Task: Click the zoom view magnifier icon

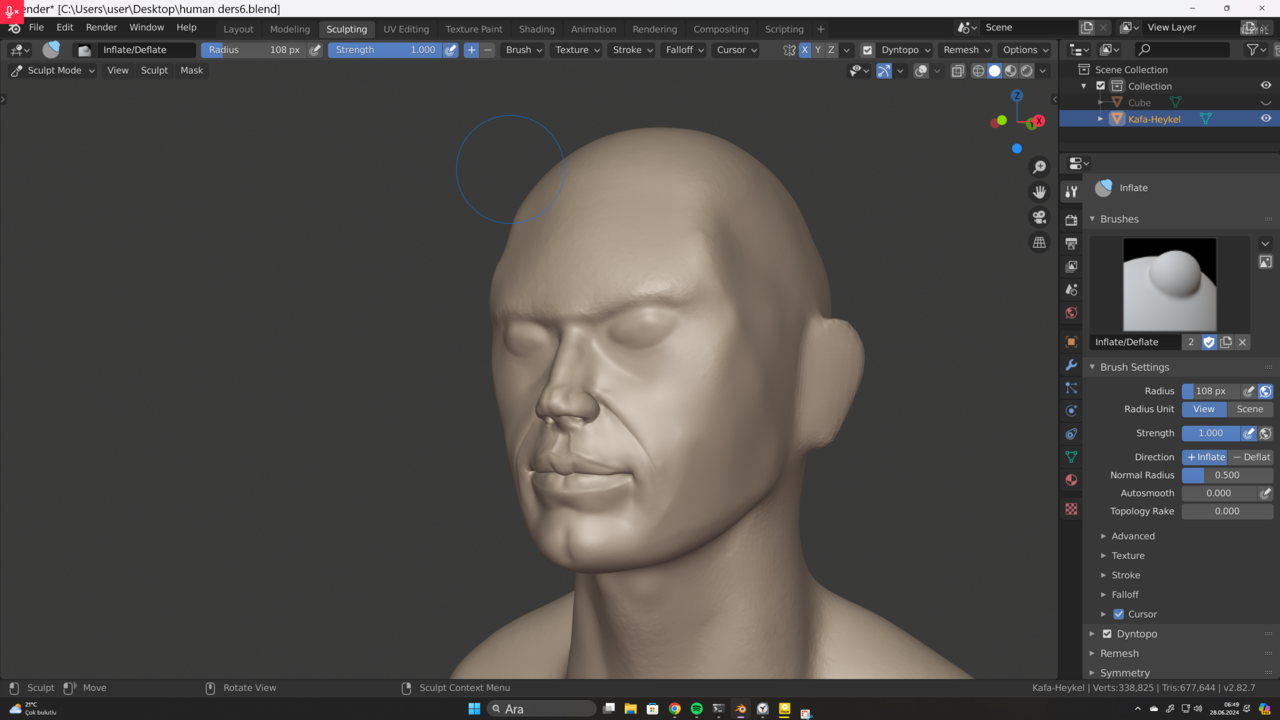Action: [x=1040, y=167]
